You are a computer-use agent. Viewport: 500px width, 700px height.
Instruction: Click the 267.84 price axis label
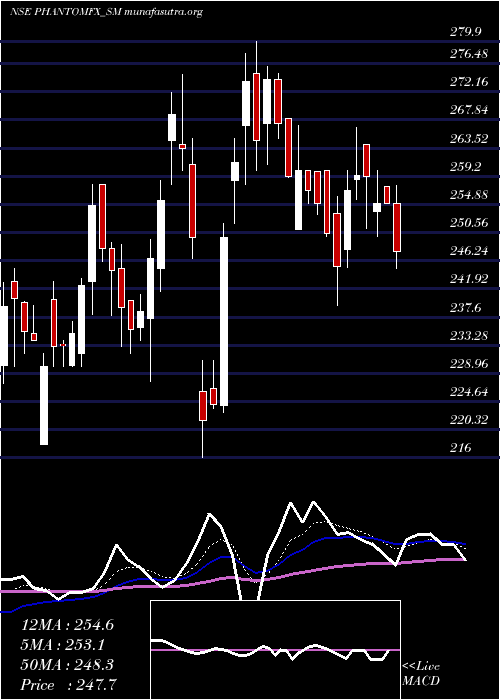coord(470,110)
